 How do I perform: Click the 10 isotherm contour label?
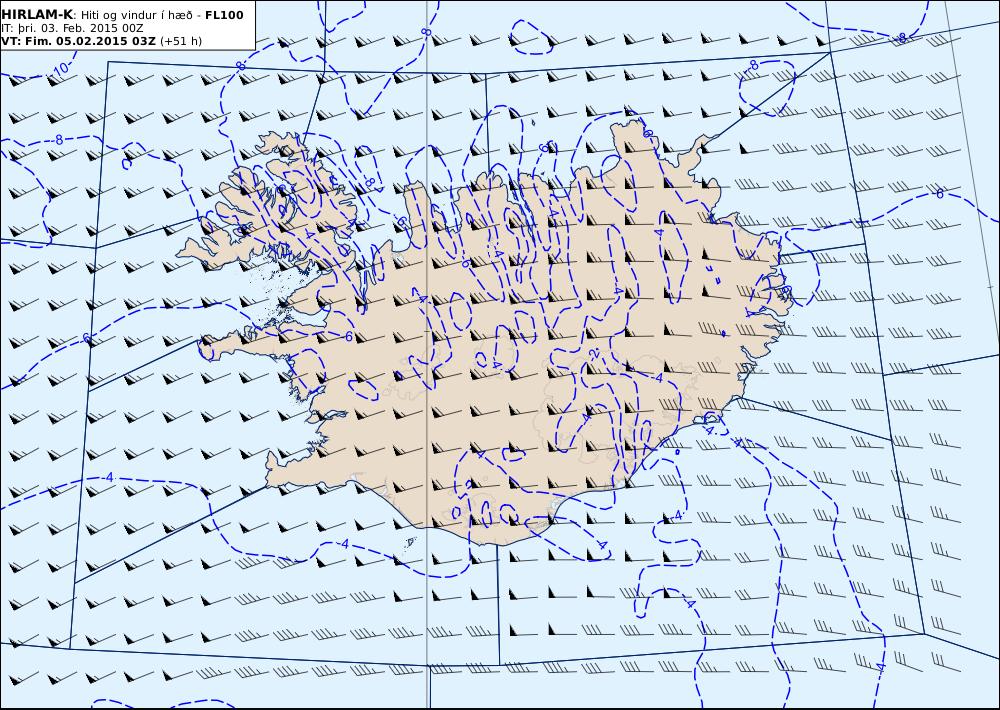61,72
